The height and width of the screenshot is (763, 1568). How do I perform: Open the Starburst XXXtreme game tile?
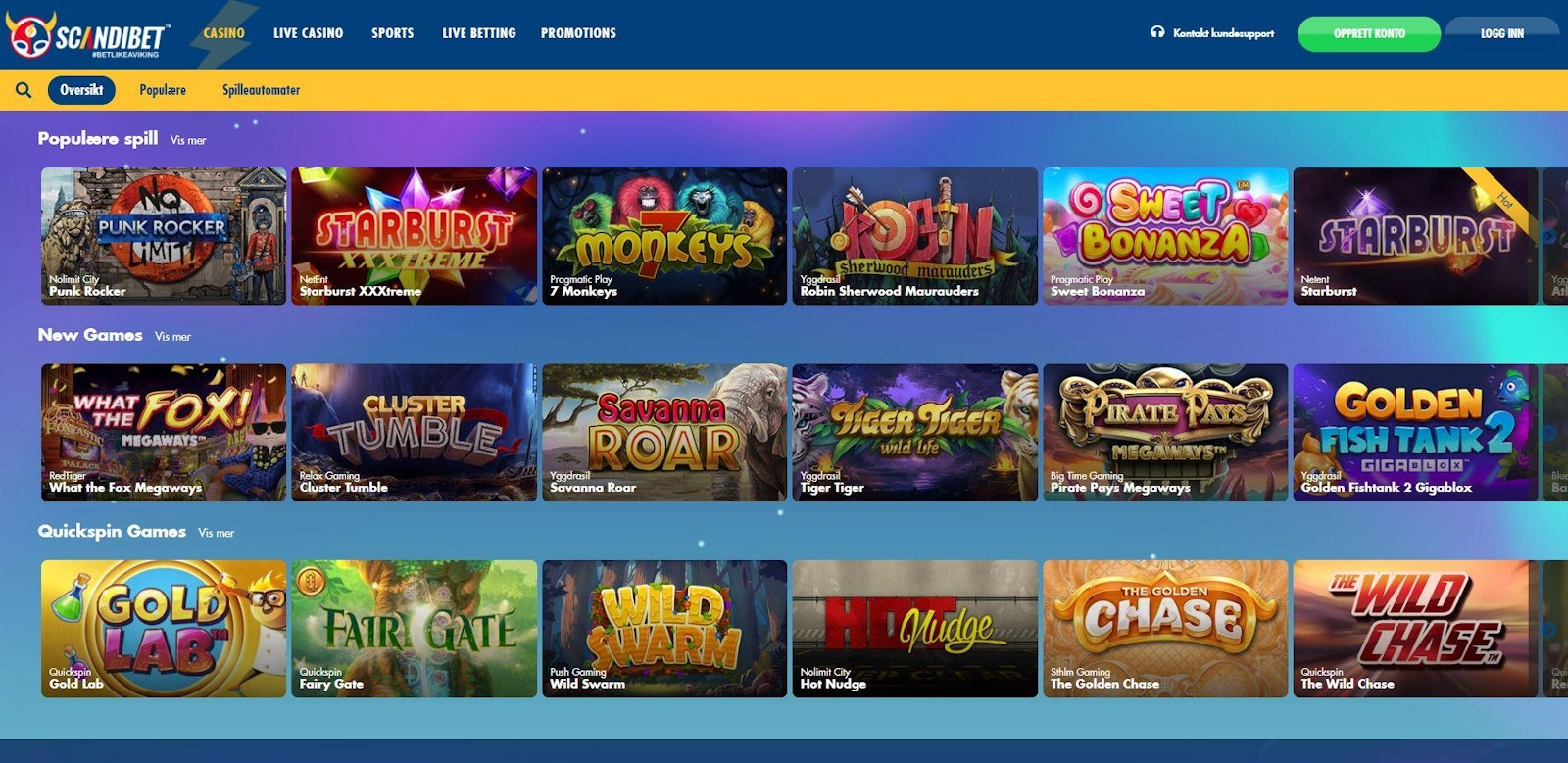(415, 236)
